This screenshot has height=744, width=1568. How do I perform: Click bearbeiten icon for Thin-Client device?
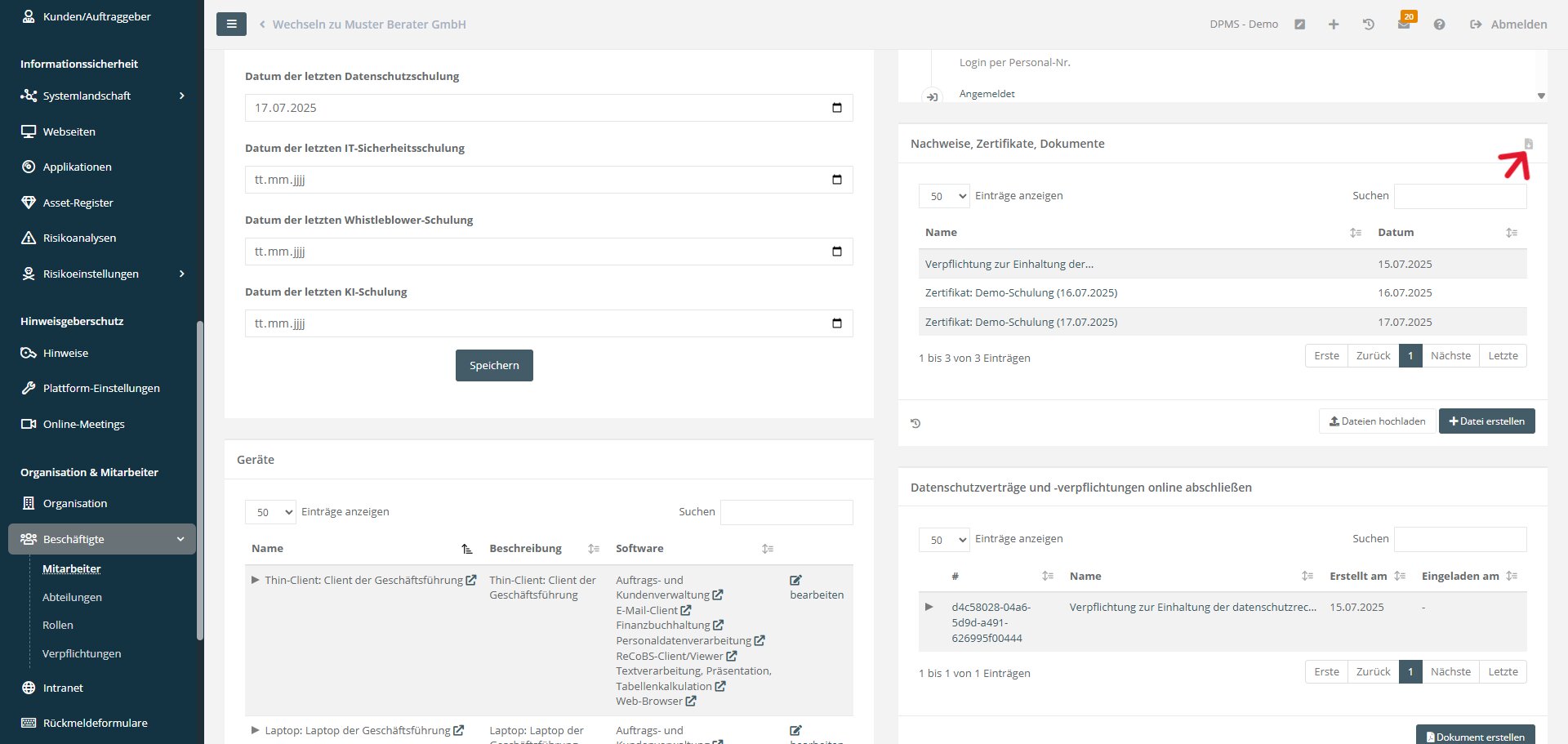pyautogui.click(x=795, y=581)
